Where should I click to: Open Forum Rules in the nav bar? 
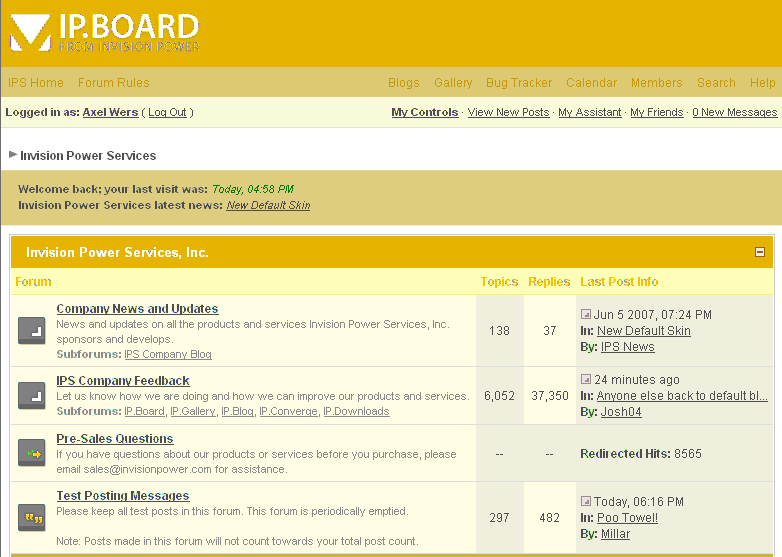pyautogui.click(x=114, y=83)
